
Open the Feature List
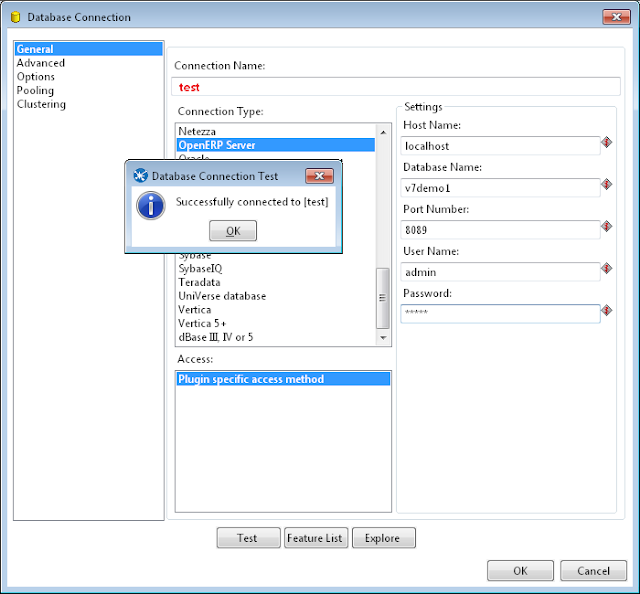pos(316,538)
